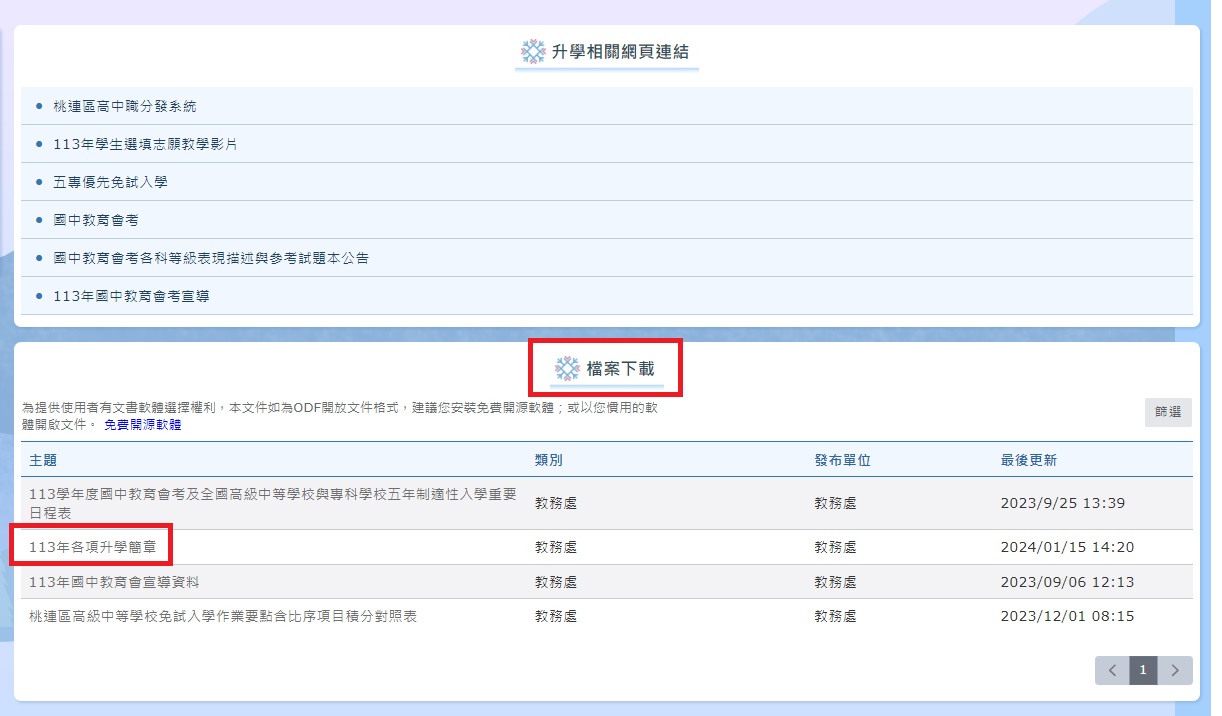Click snowflake icon beside 檔案下載
The width and height of the screenshot is (1222, 716).
[x=567, y=369]
